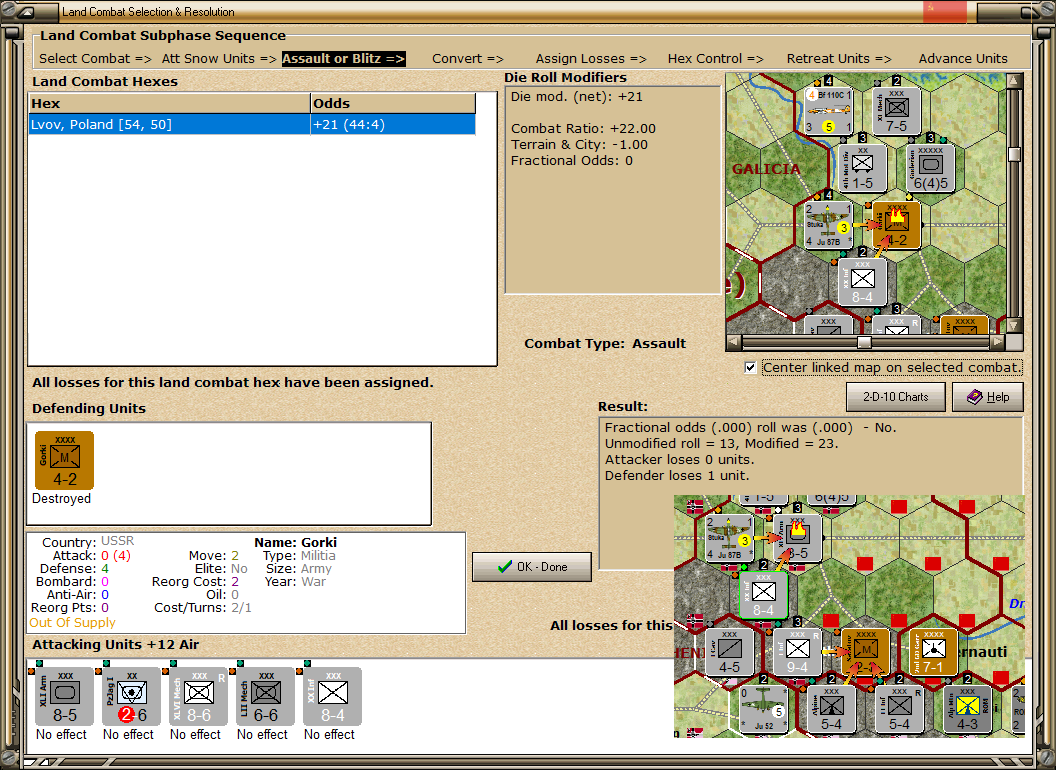Select the Bf 110C fighter counter in mini-map
Viewport: 1056px width, 770px height.
tap(830, 111)
